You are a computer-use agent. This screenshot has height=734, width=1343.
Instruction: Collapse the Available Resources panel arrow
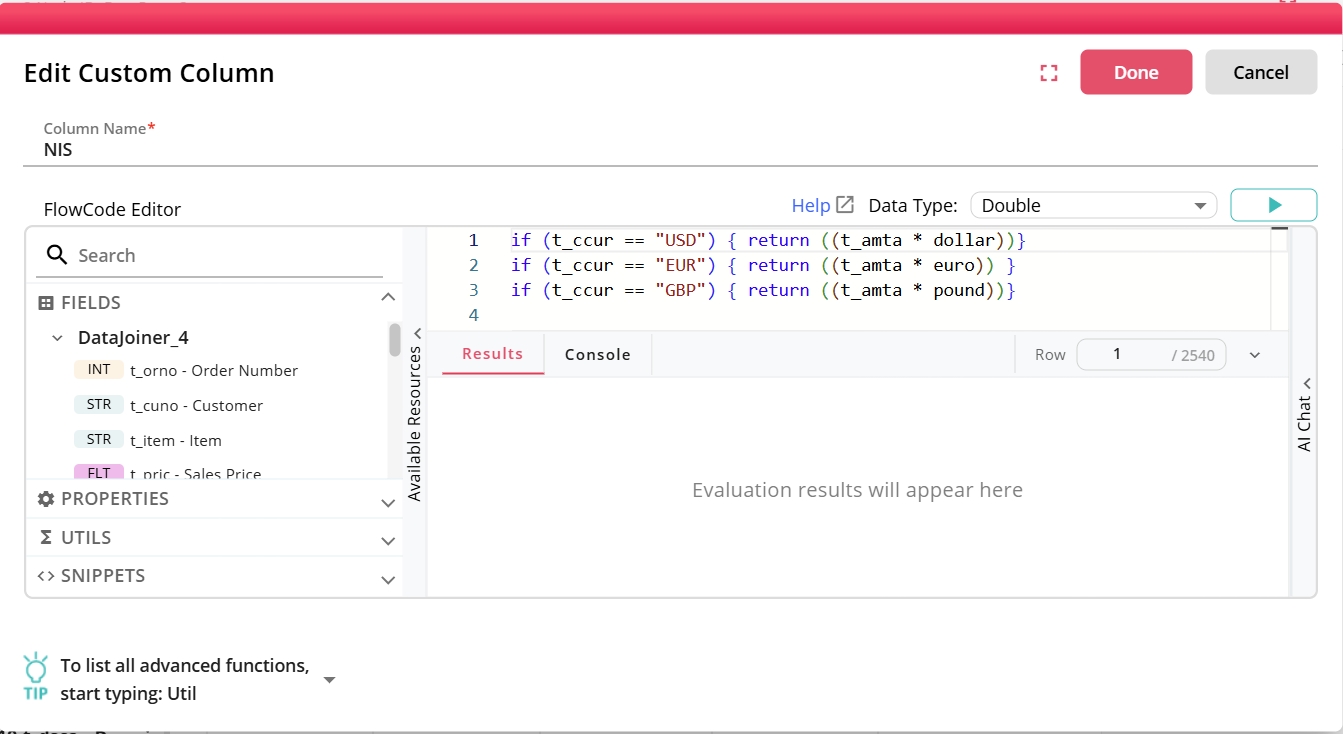417,333
